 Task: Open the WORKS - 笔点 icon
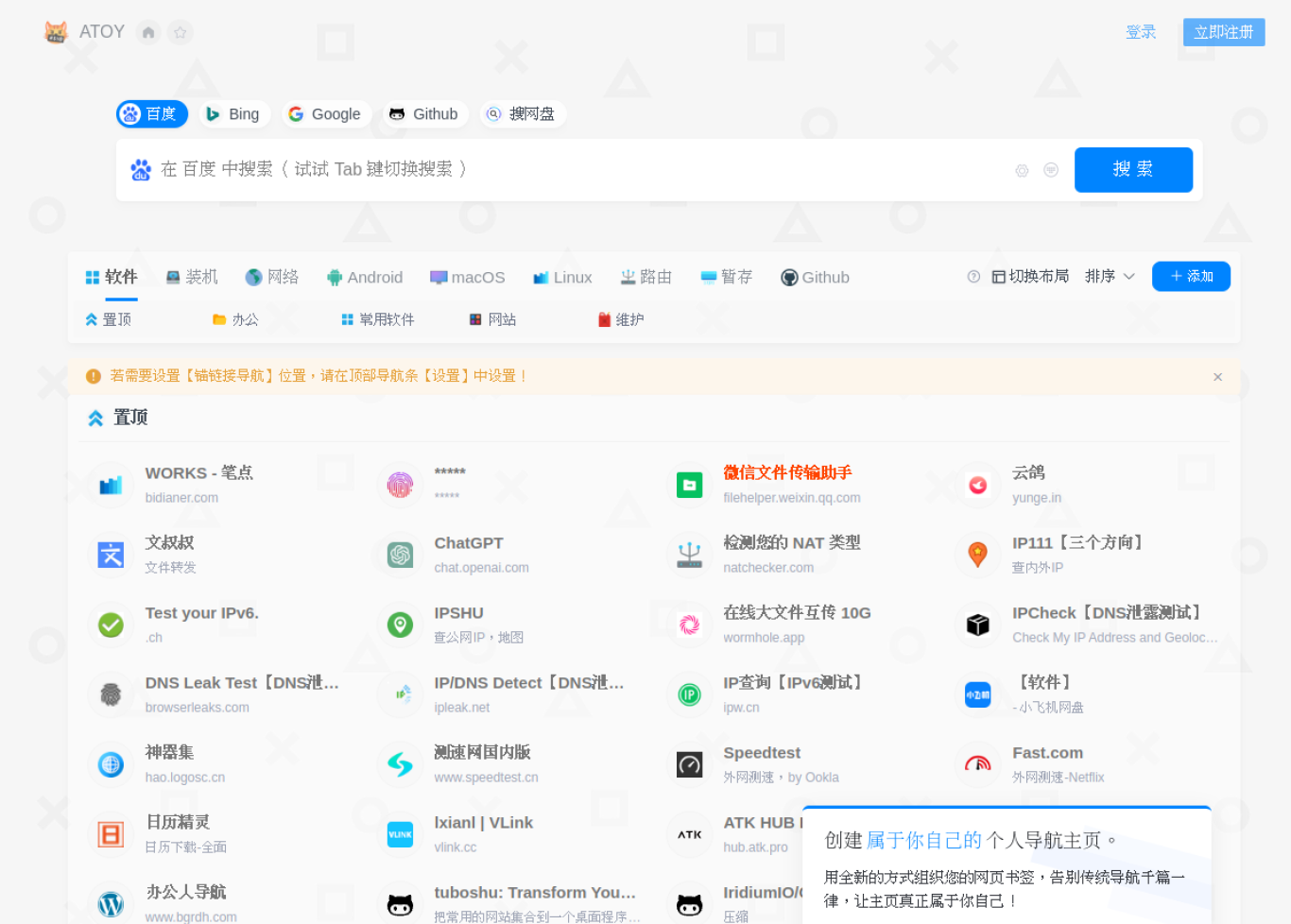(x=111, y=485)
